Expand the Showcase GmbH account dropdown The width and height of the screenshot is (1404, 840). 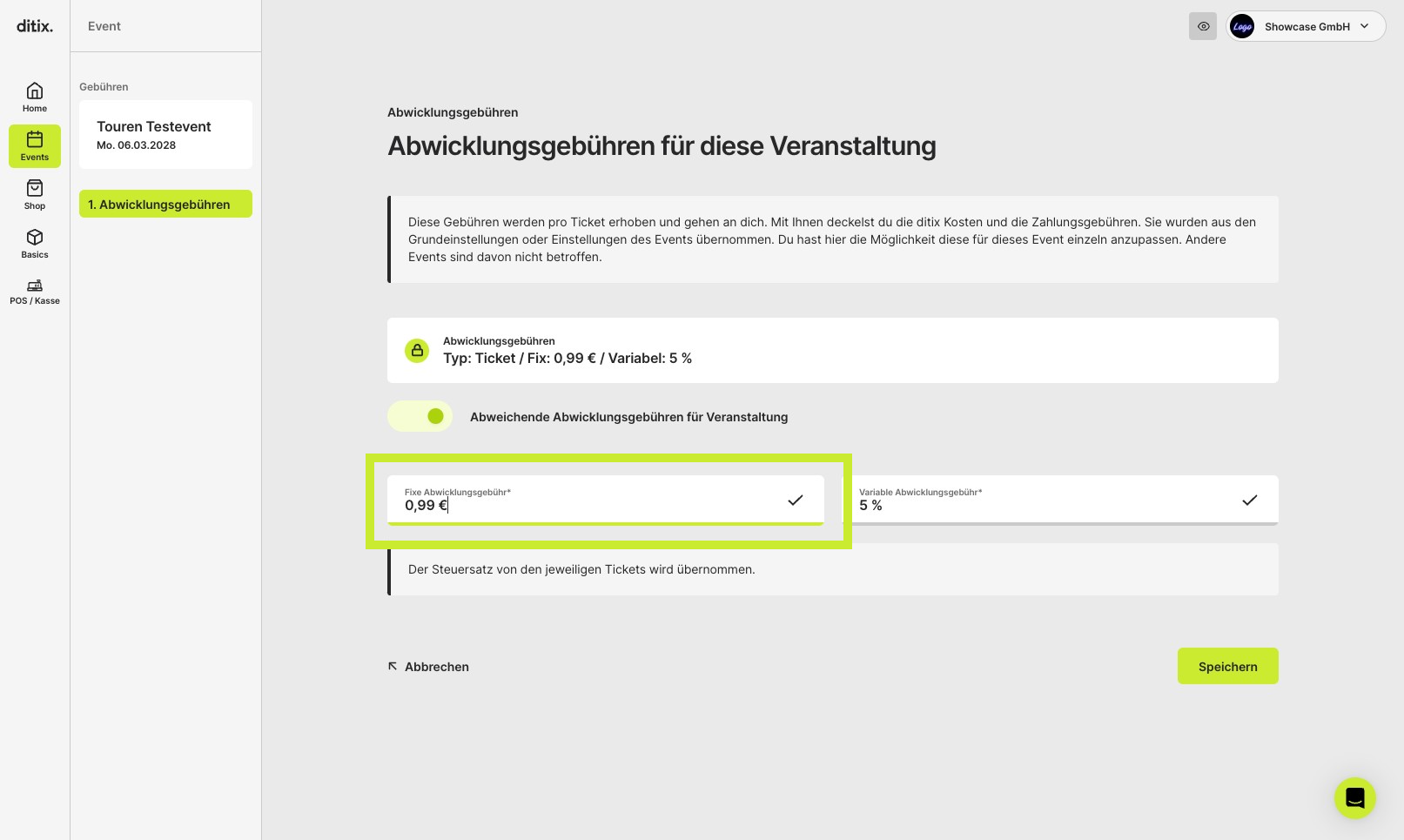1306,26
